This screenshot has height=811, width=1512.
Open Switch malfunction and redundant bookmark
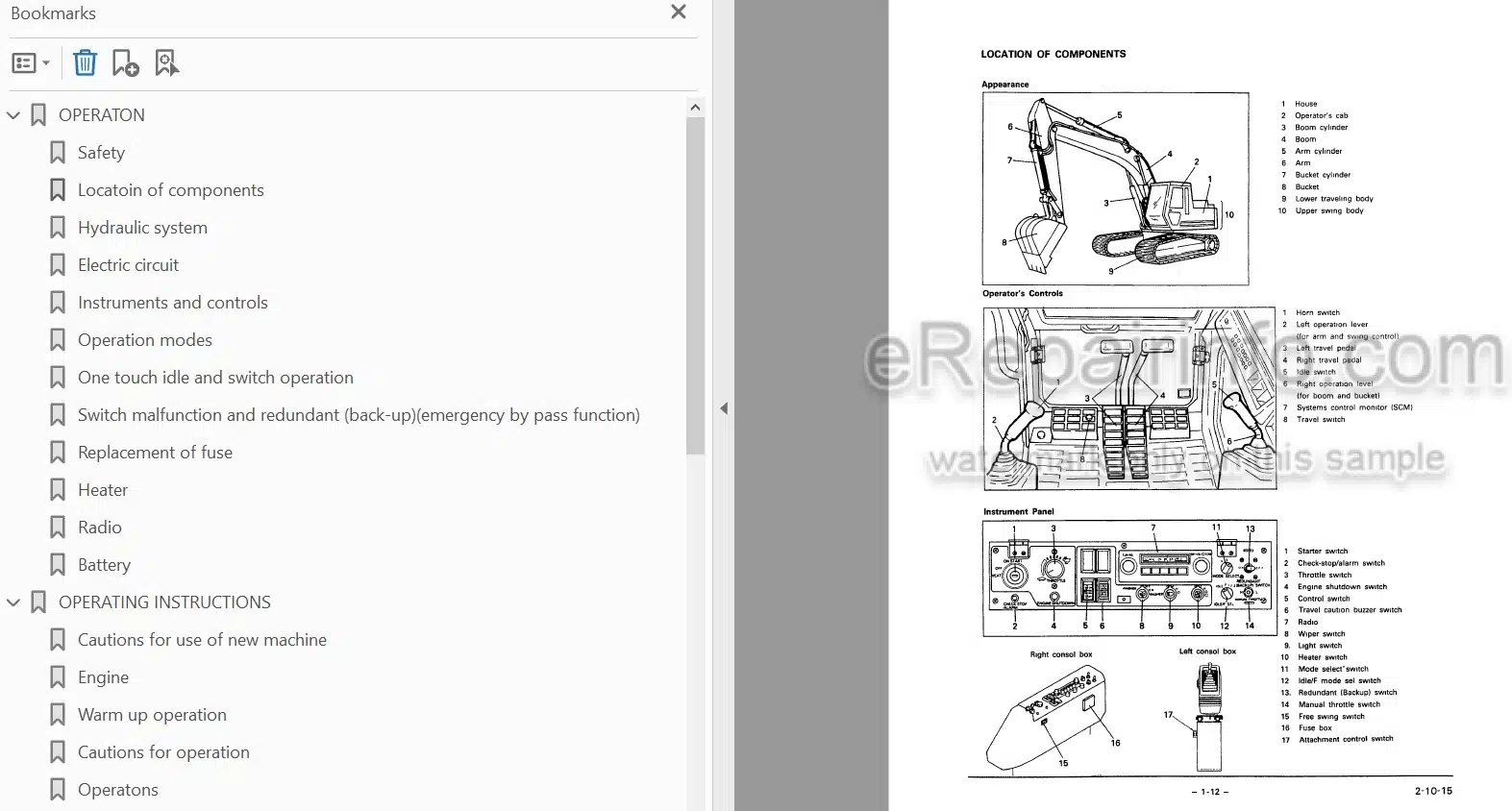coord(359,415)
